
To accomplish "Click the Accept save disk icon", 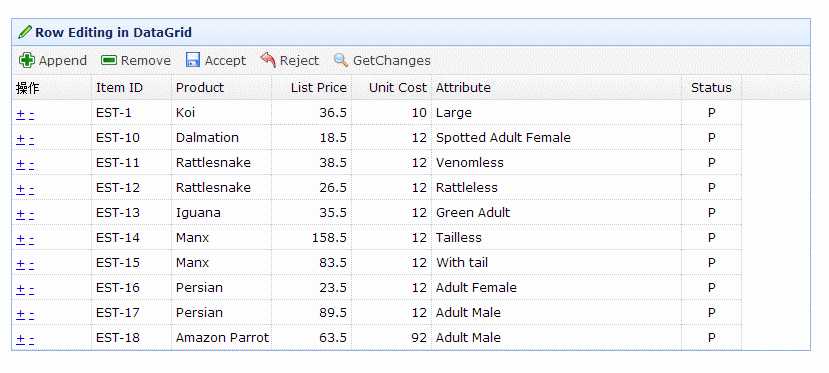I will pos(193,61).
